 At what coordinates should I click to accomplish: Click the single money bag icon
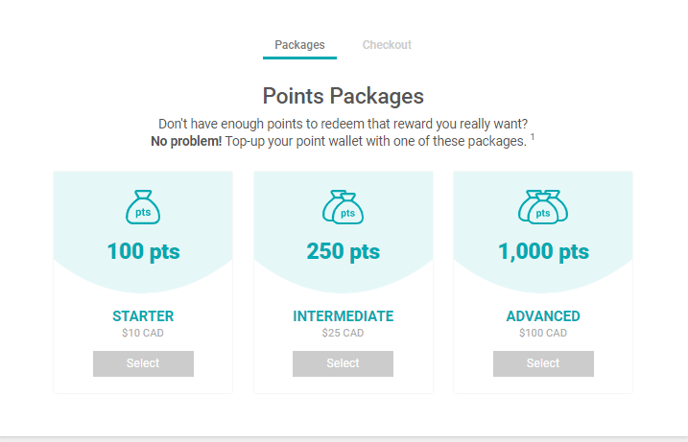pyautogui.click(x=143, y=208)
